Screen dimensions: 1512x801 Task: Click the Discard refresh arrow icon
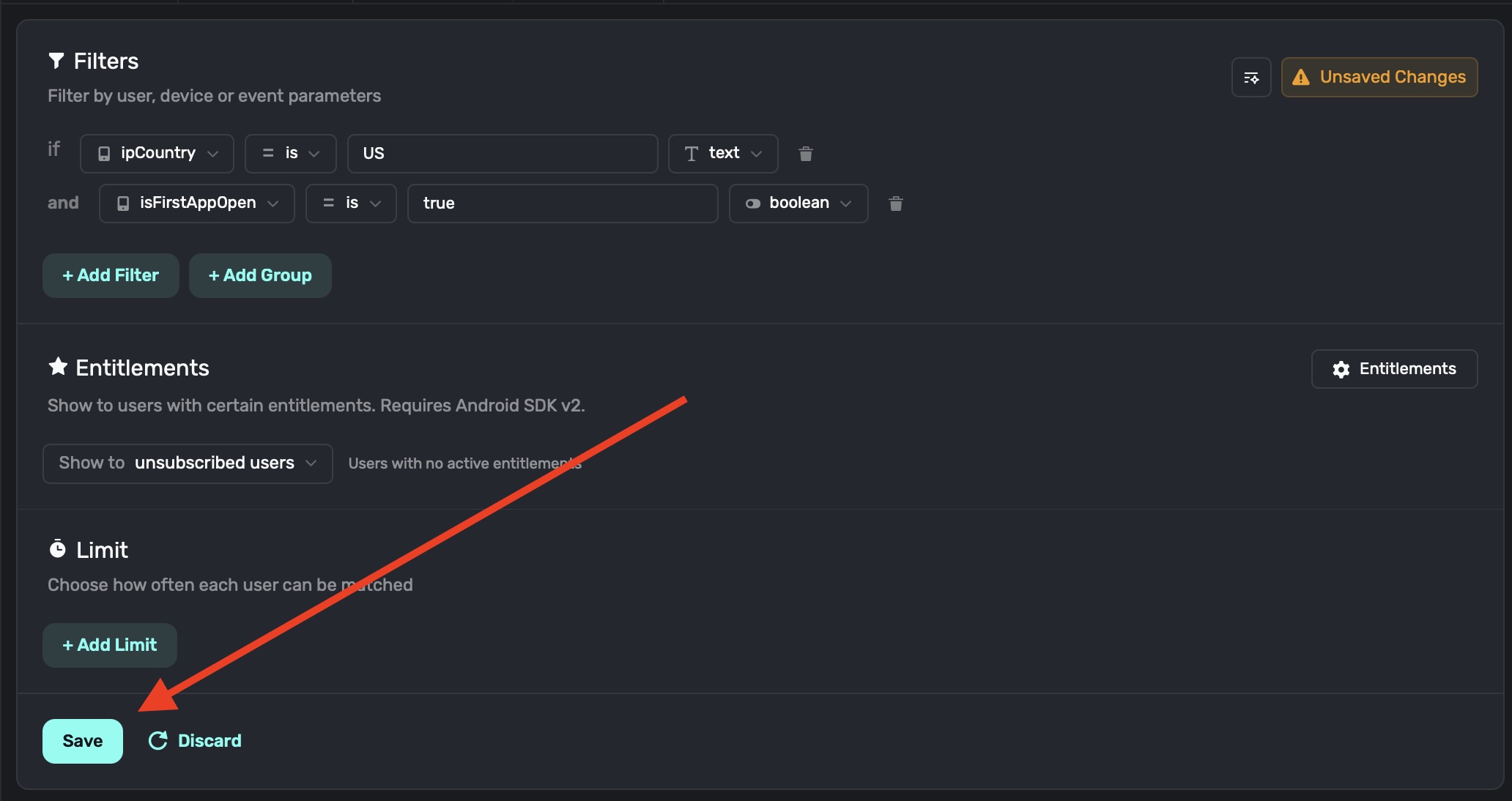[158, 741]
